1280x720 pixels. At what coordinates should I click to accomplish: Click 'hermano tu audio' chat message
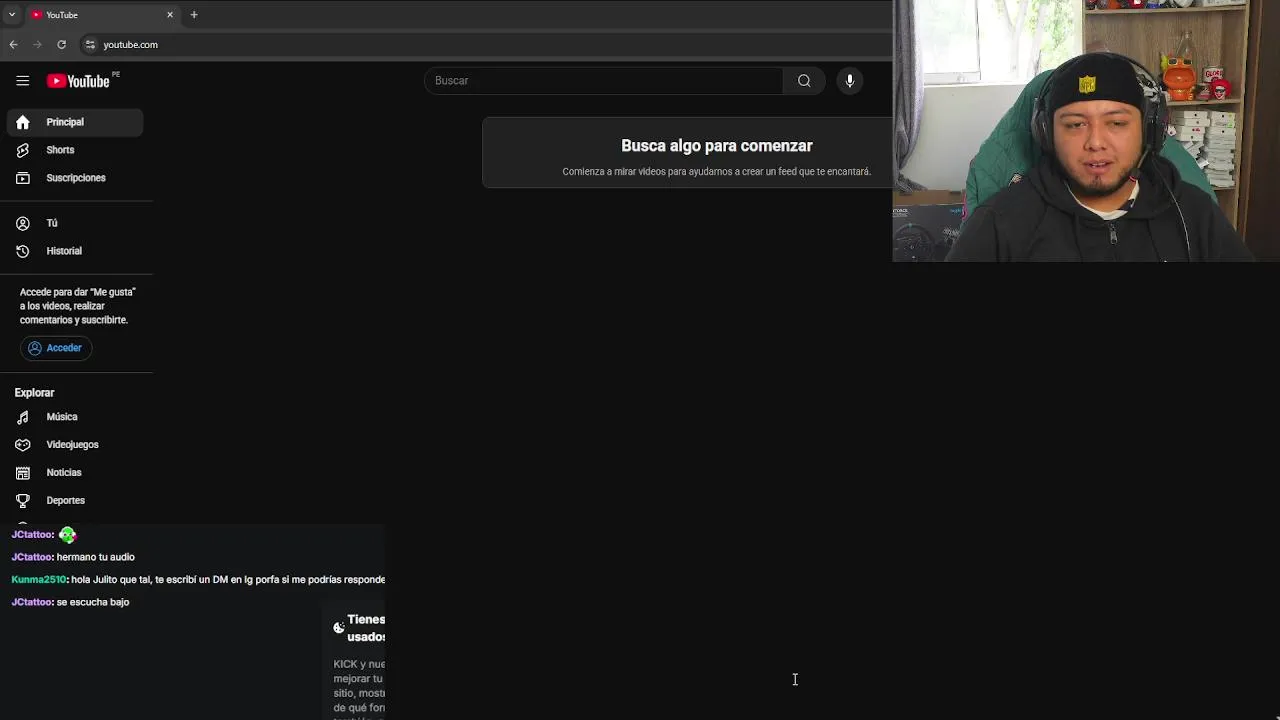coord(96,557)
